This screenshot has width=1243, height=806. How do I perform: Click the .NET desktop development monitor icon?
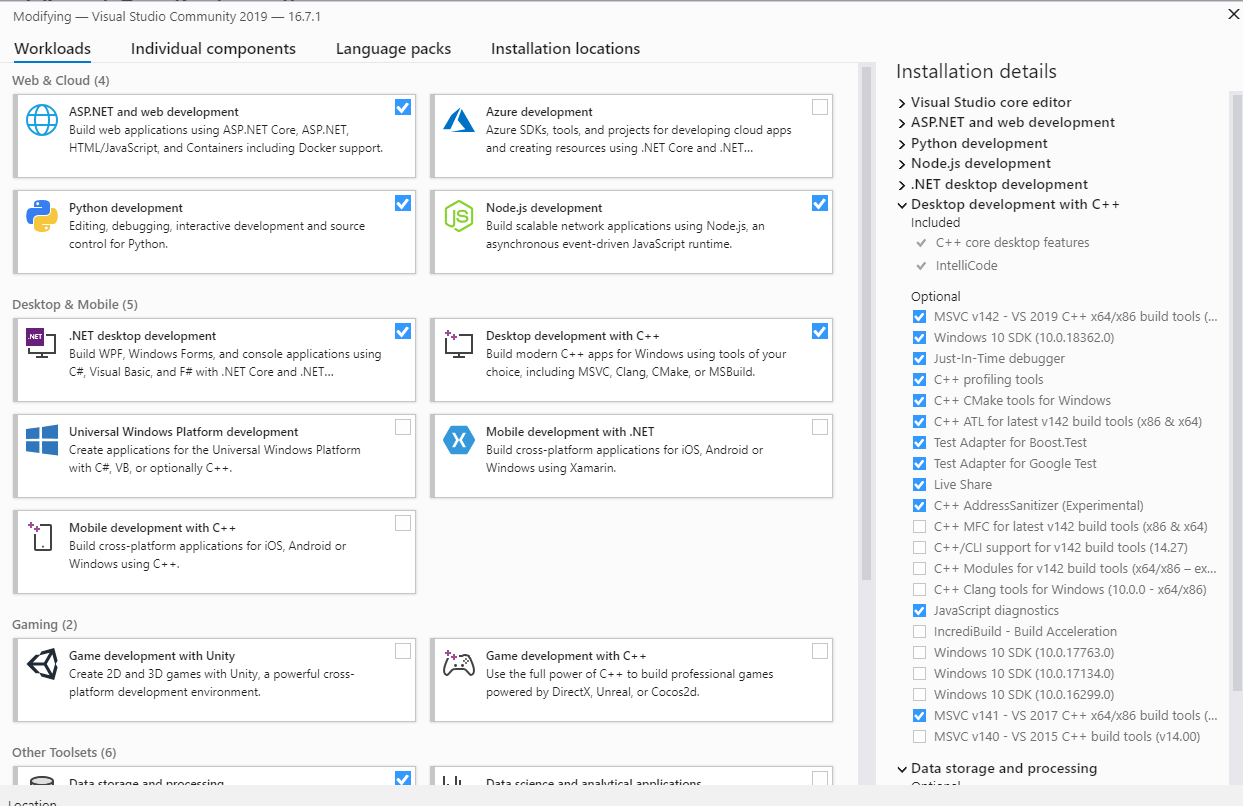42,344
